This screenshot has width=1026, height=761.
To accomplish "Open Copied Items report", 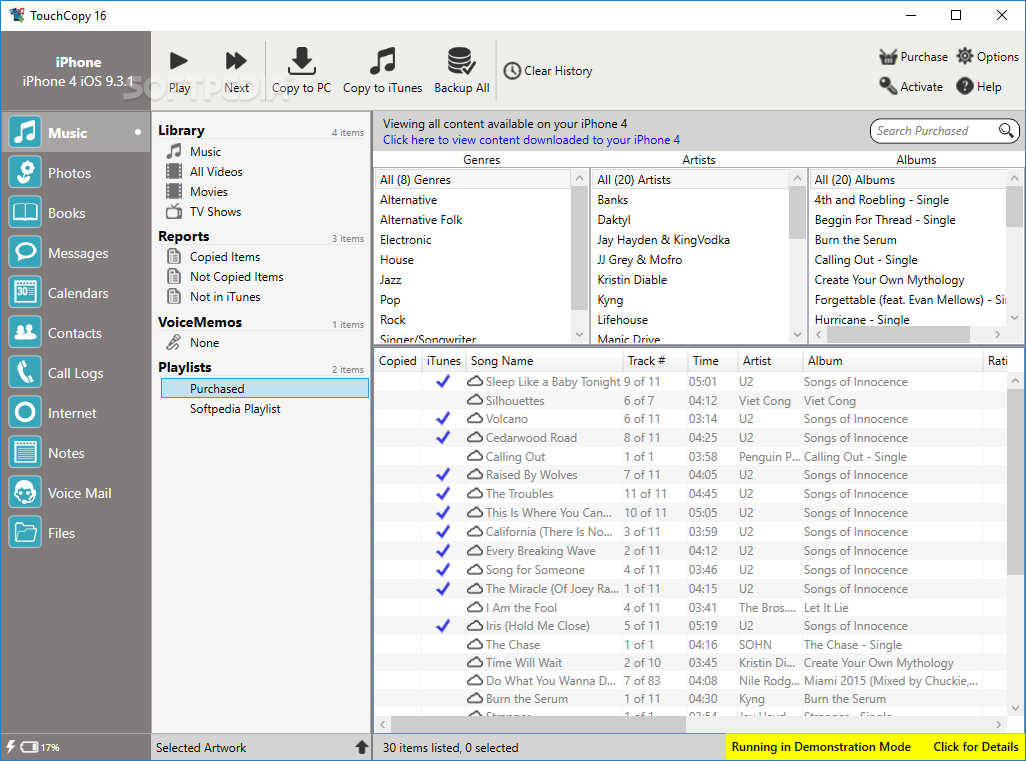I will (x=224, y=257).
